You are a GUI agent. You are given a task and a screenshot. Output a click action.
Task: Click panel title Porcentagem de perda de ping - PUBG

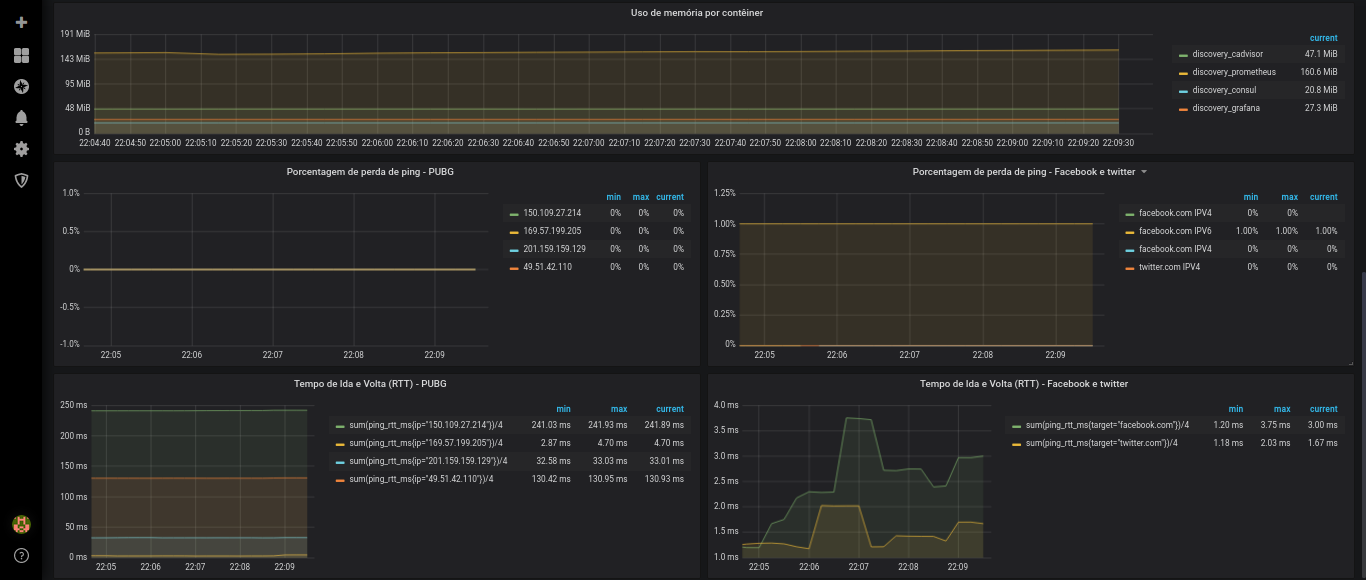click(370, 172)
